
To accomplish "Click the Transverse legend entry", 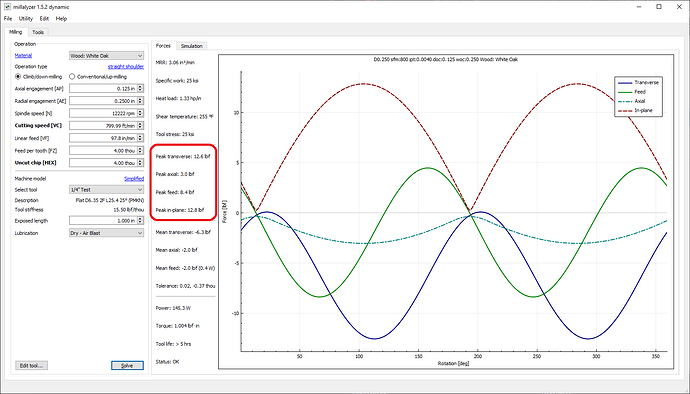I will pyautogui.click(x=638, y=83).
